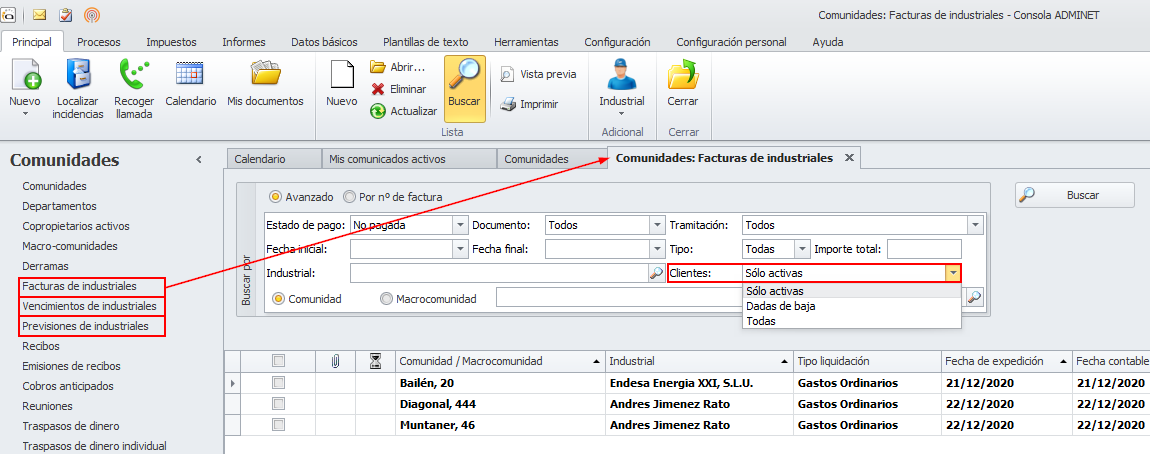Click the Industrial worker icon
Viewport: 1150px width, 454px height.
(x=622, y=74)
